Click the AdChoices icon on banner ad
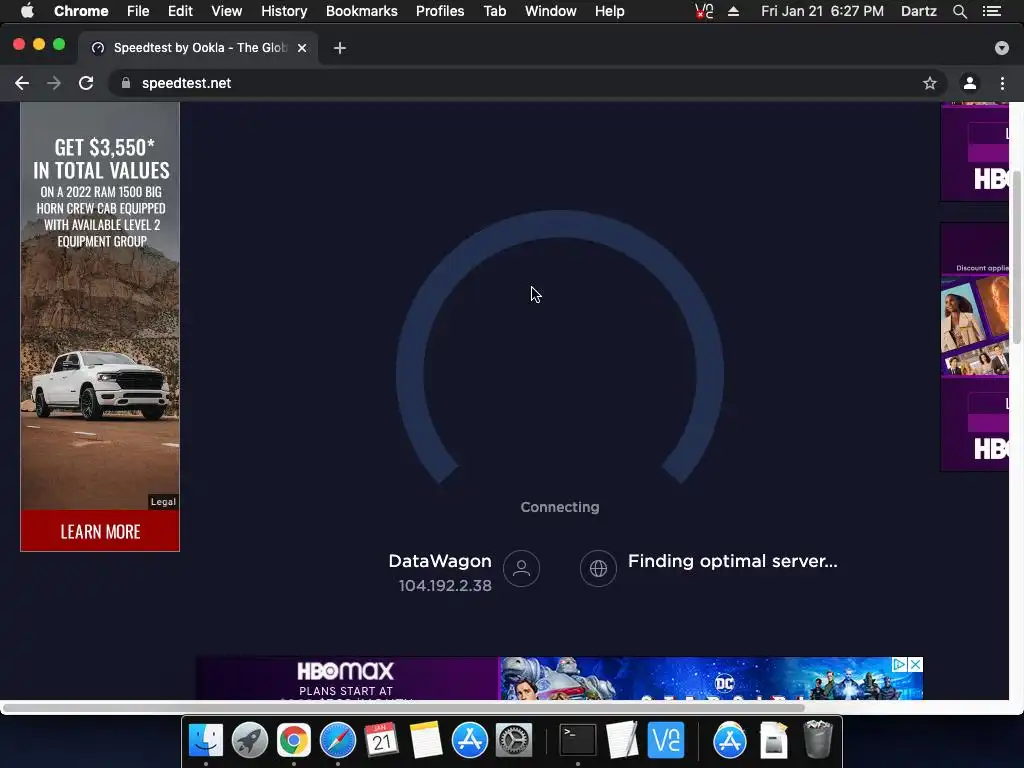Viewport: 1024px width, 768px height. (x=900, y=664)
